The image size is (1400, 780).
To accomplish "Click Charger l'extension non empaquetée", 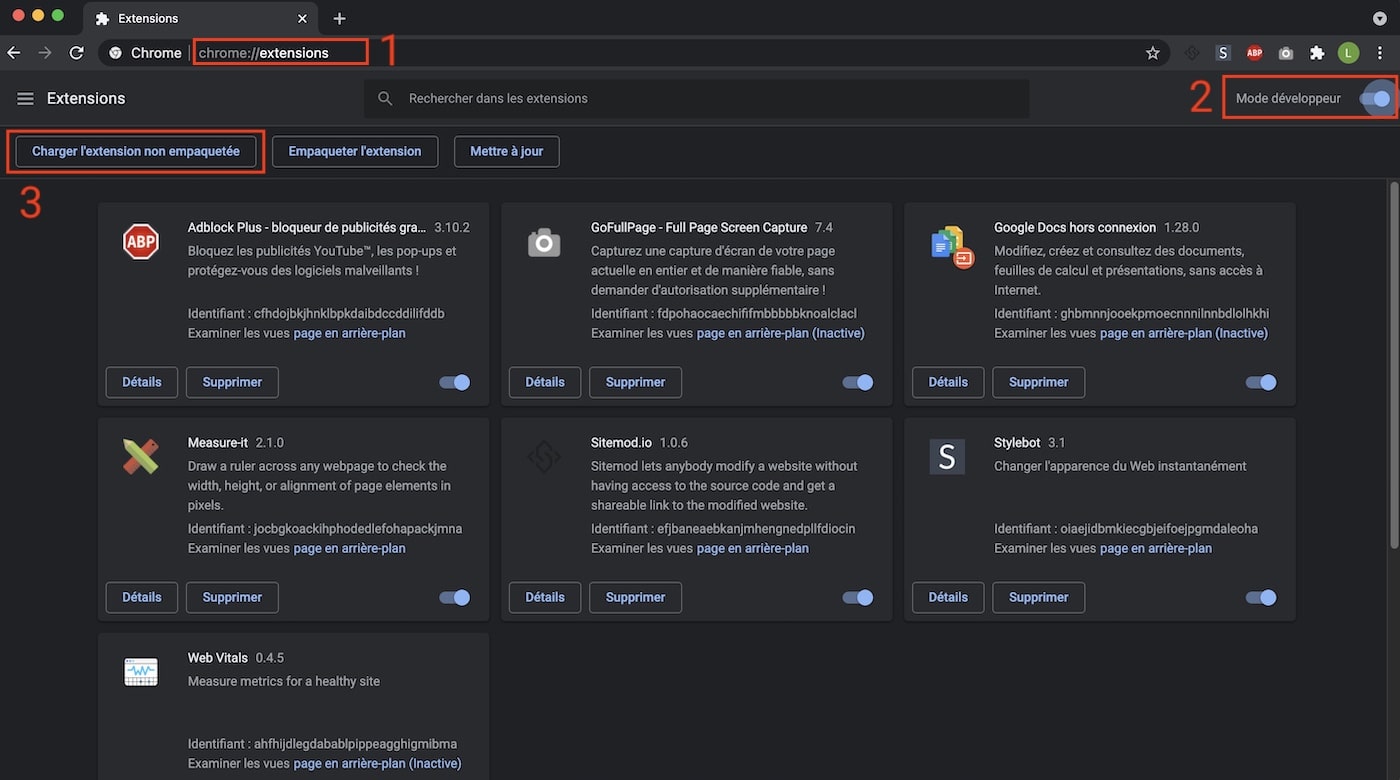I will click(136, 151).
